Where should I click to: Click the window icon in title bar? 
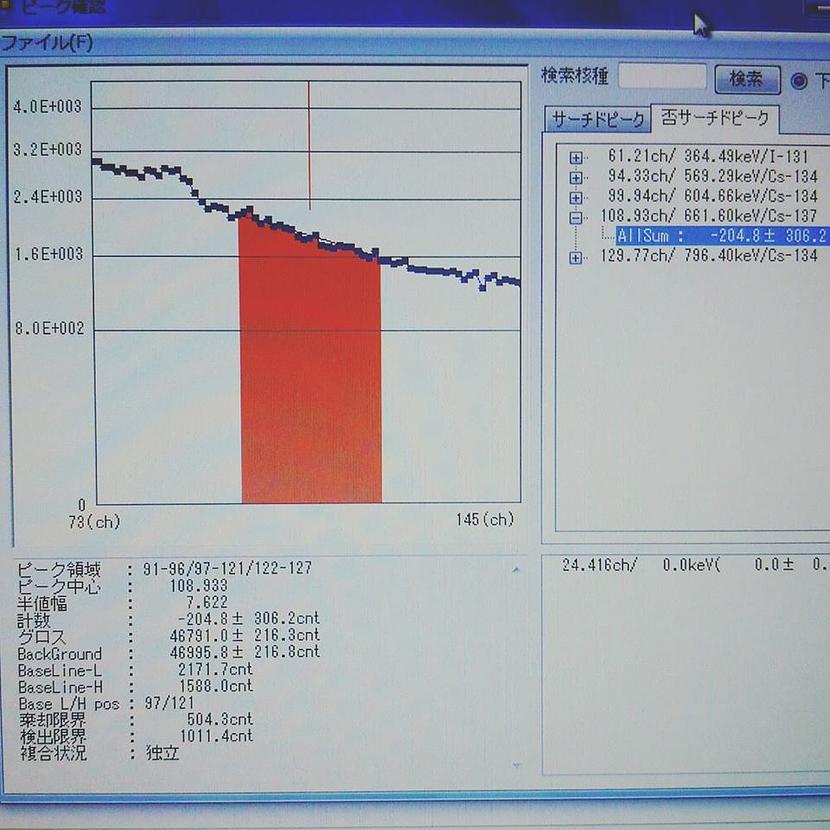coord(8,5)
